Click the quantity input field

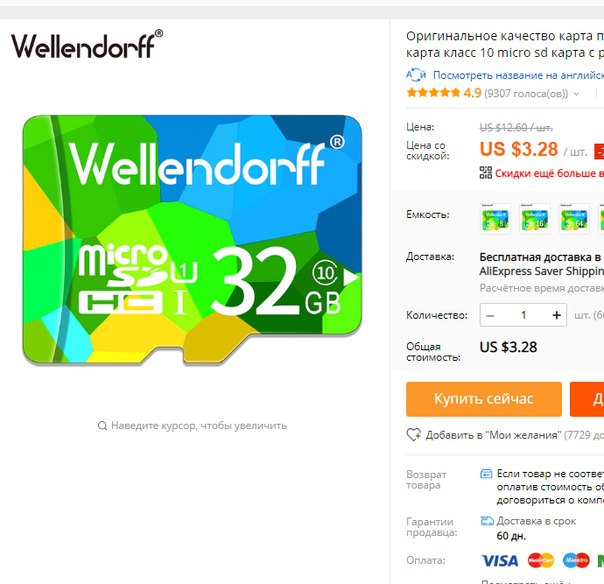(523, 315)
